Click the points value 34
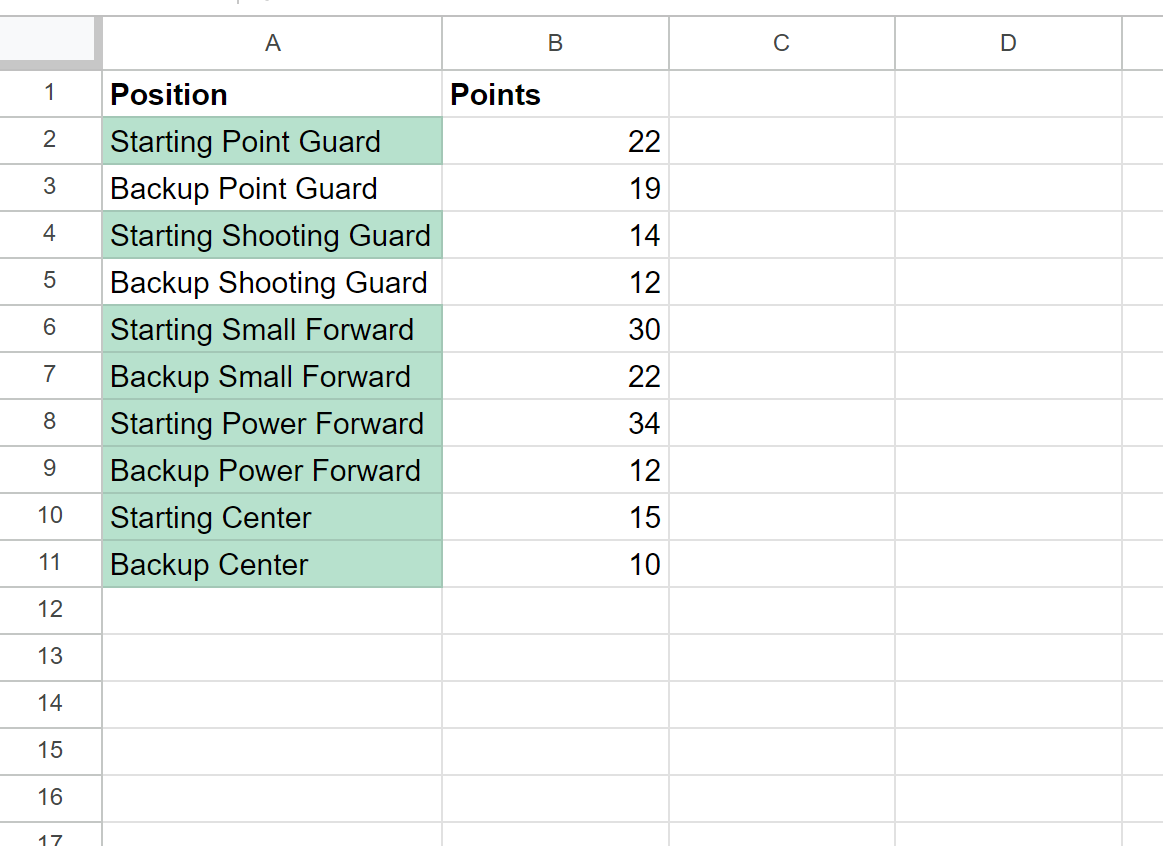Screen dimensions: 1163x846 556,423
